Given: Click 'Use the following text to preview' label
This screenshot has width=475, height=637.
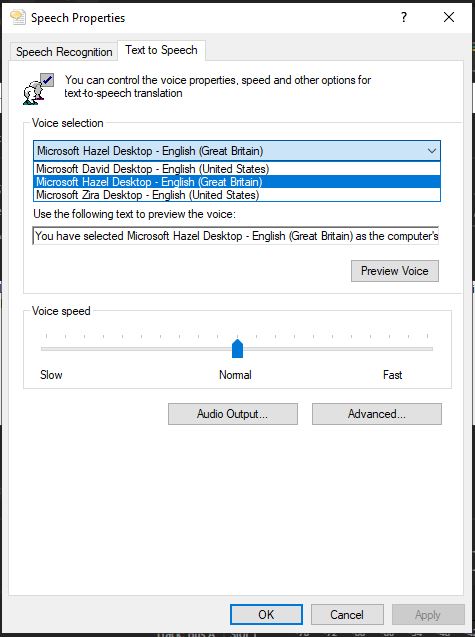Looking at the screenshot, I should 134,214.
